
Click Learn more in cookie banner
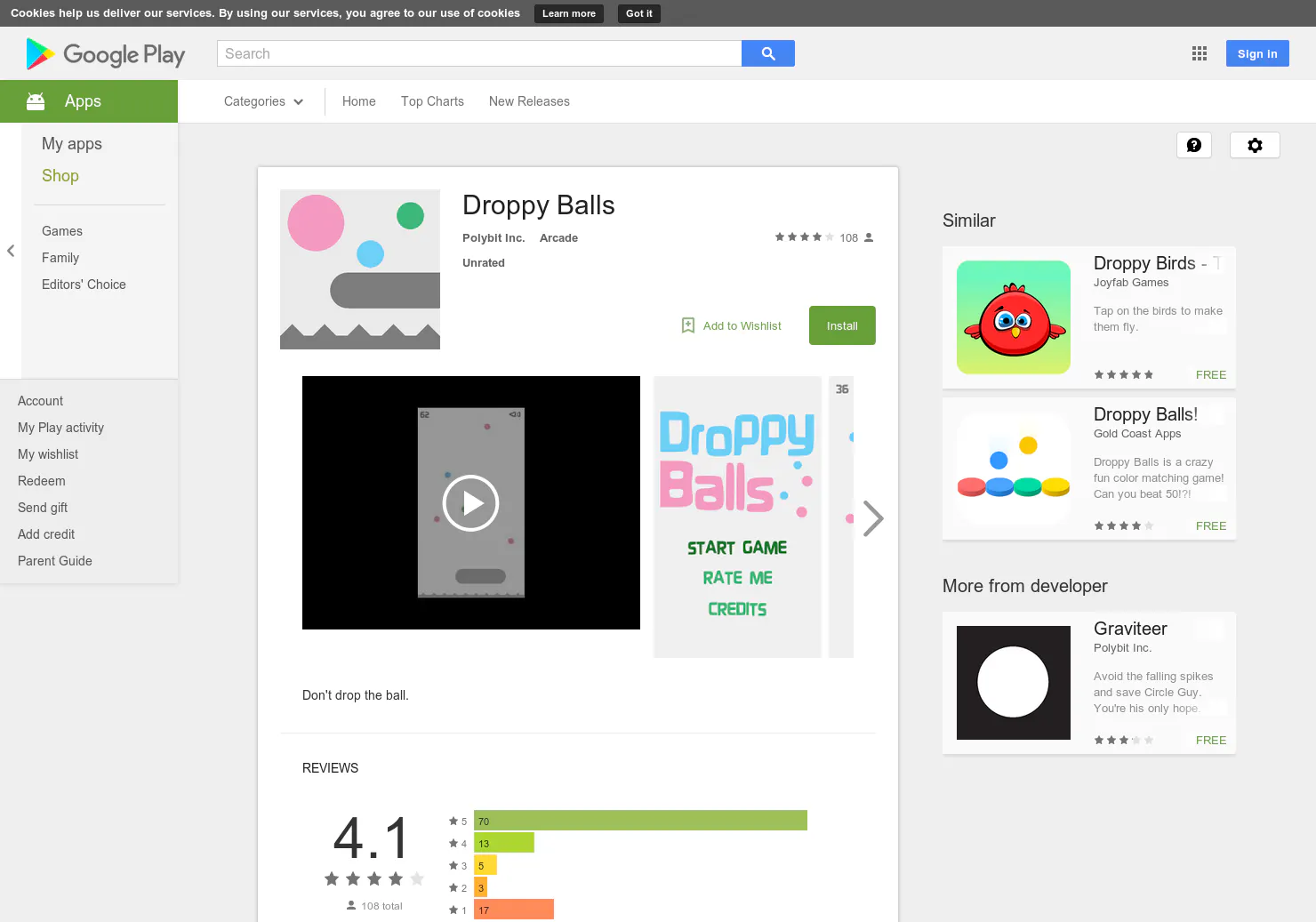click(569, 13)
